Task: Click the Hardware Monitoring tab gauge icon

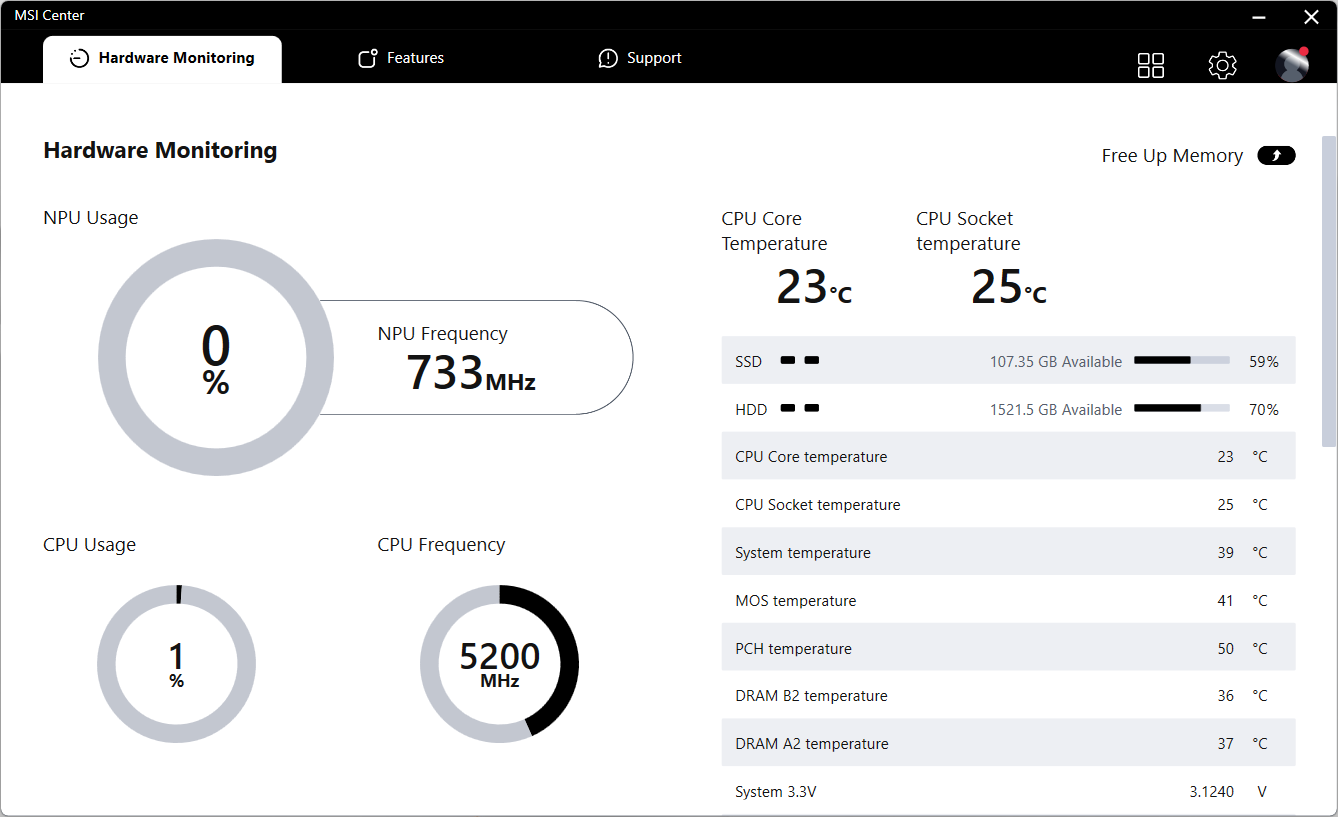Action: click(79, 59)
